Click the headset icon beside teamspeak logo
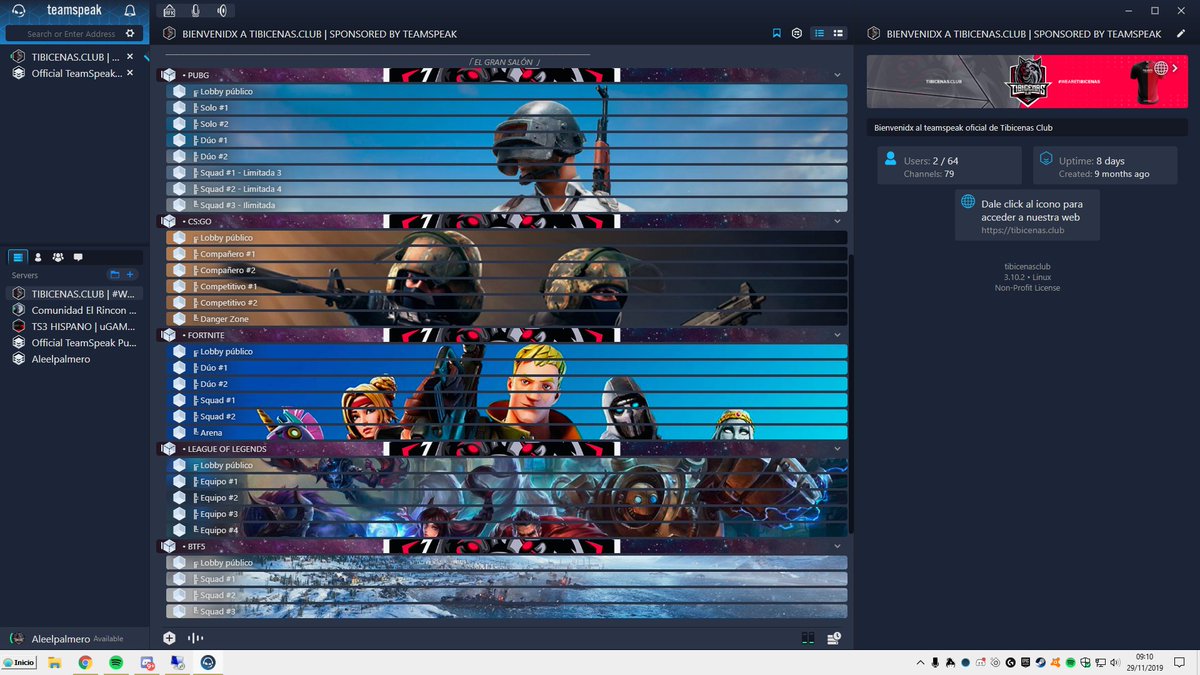This screenshot has width=1200, height=675. [19, 11]
